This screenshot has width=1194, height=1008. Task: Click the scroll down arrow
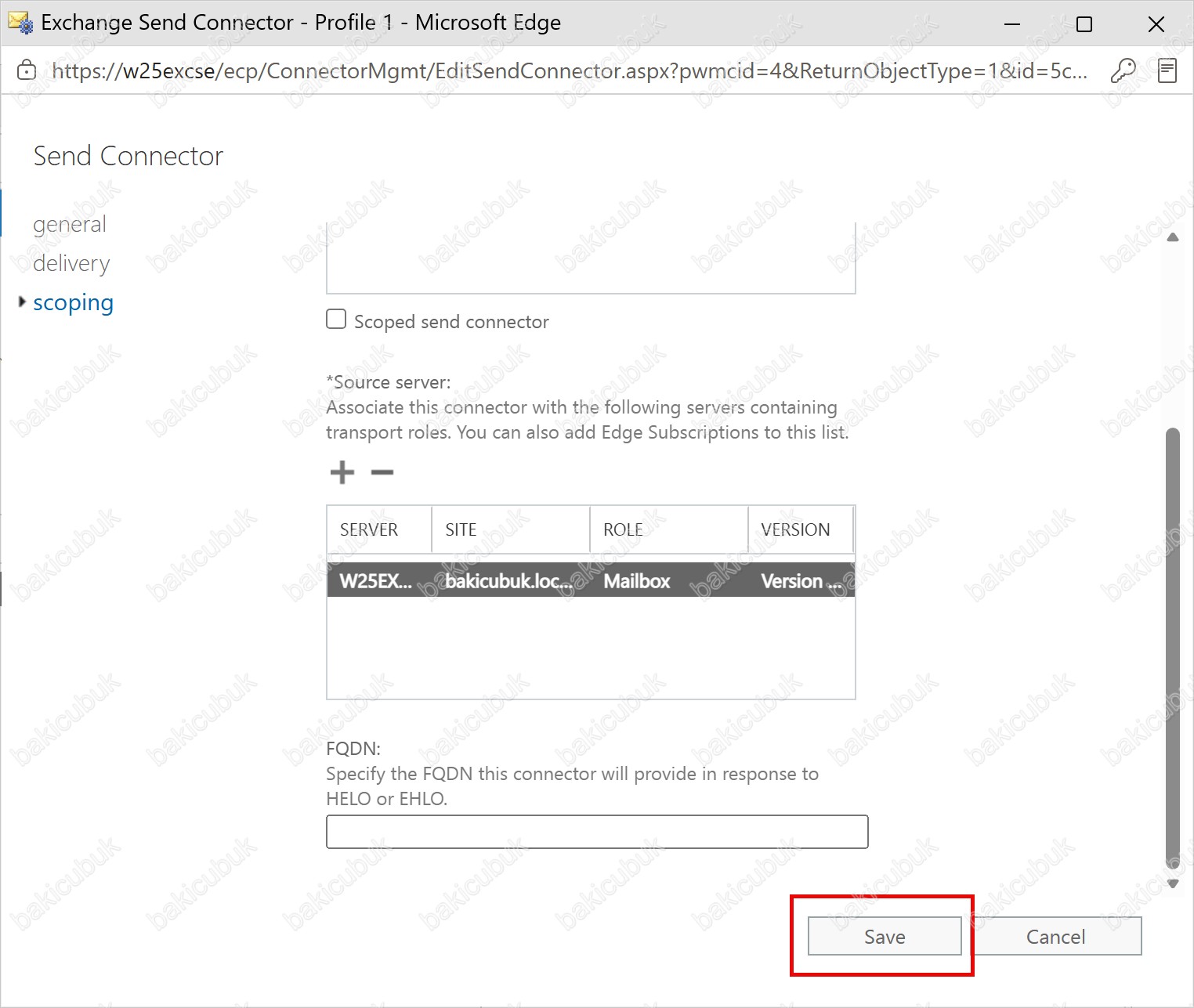[1173, 883]
